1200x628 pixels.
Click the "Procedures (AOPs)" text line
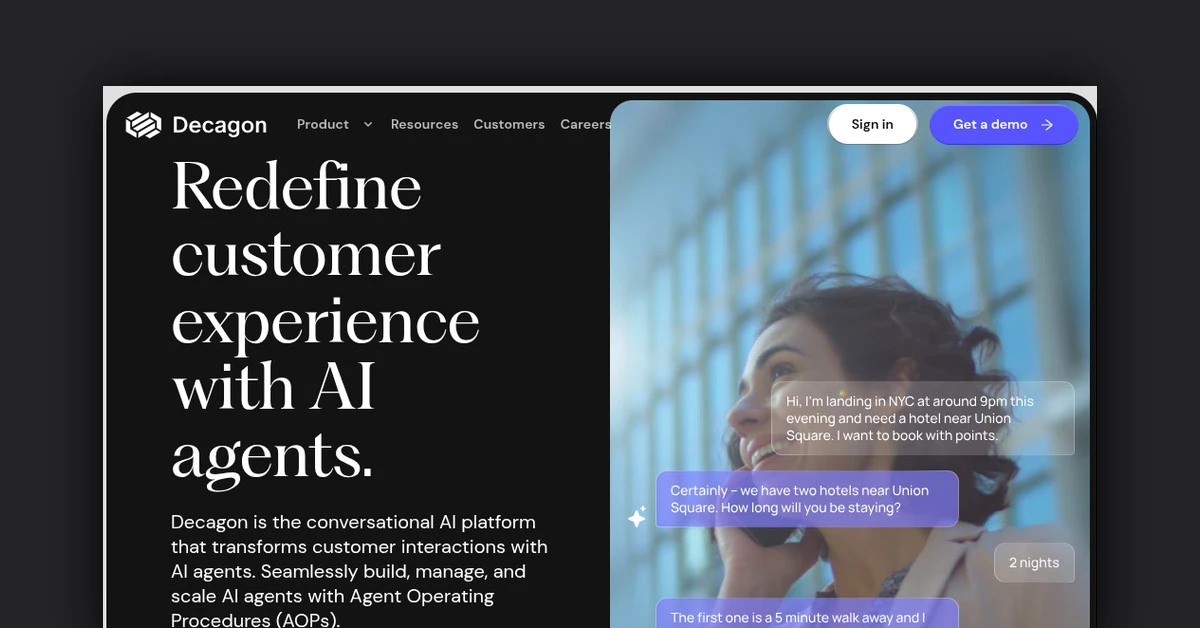point(255,620)
